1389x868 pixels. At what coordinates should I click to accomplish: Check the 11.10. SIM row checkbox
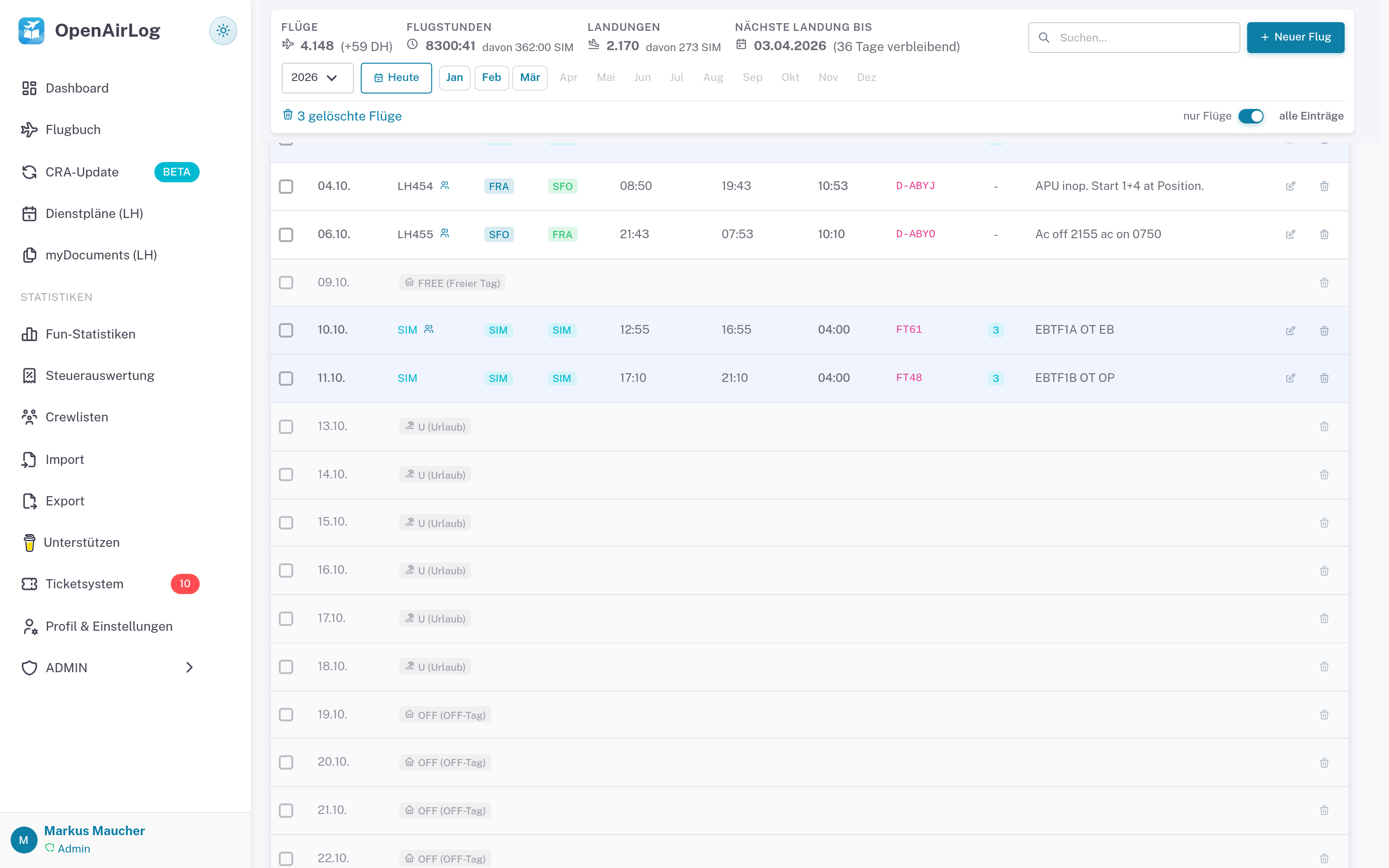pos(286,379)
